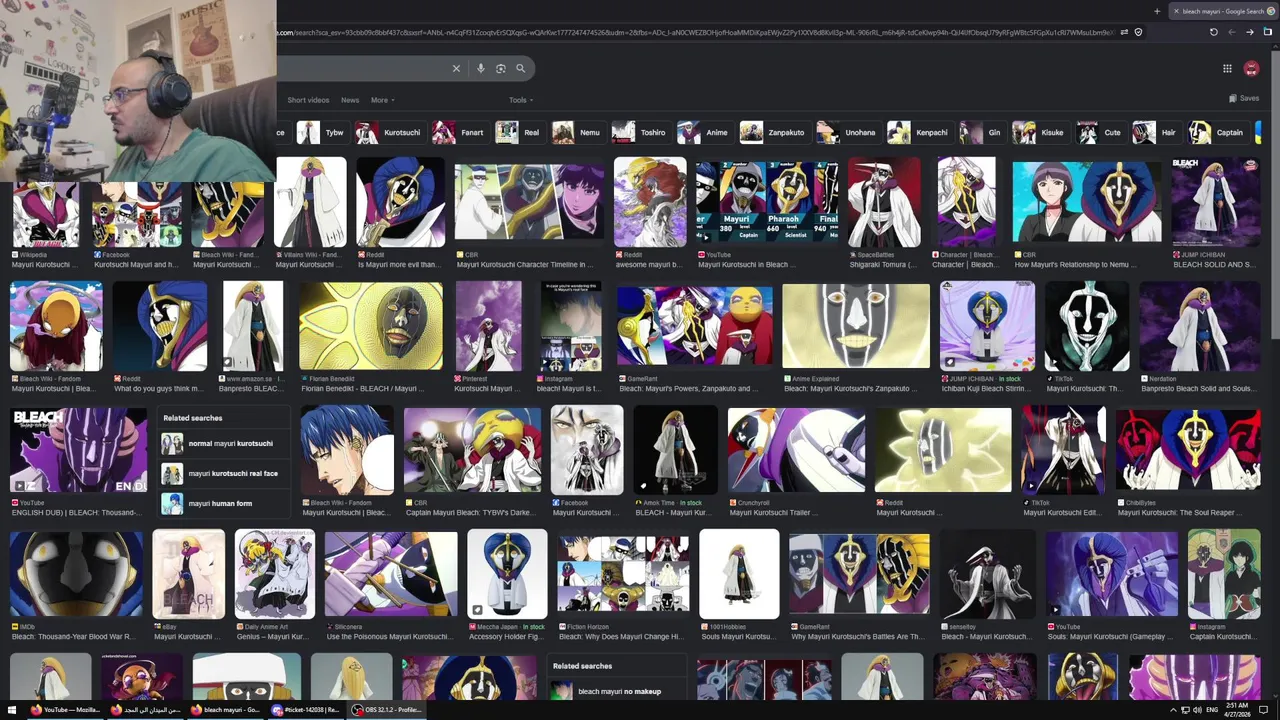The image size is (1280, 720).
Task: Open the CBR How Mayuri's Relationship image
Action: (1086, 200)
